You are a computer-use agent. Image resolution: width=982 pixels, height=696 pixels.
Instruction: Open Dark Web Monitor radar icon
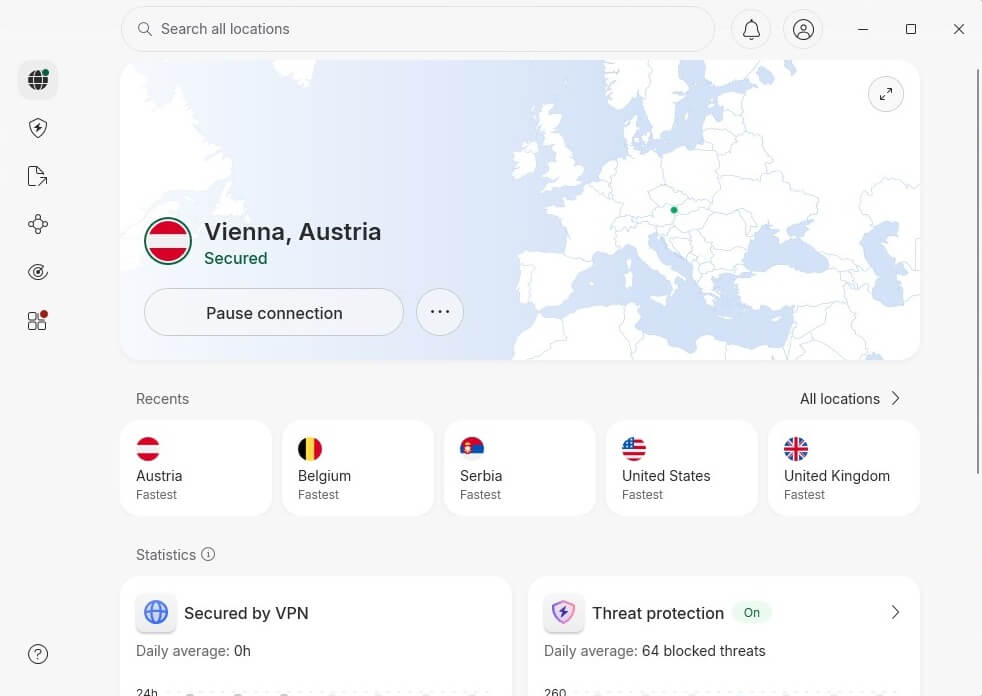38,272
